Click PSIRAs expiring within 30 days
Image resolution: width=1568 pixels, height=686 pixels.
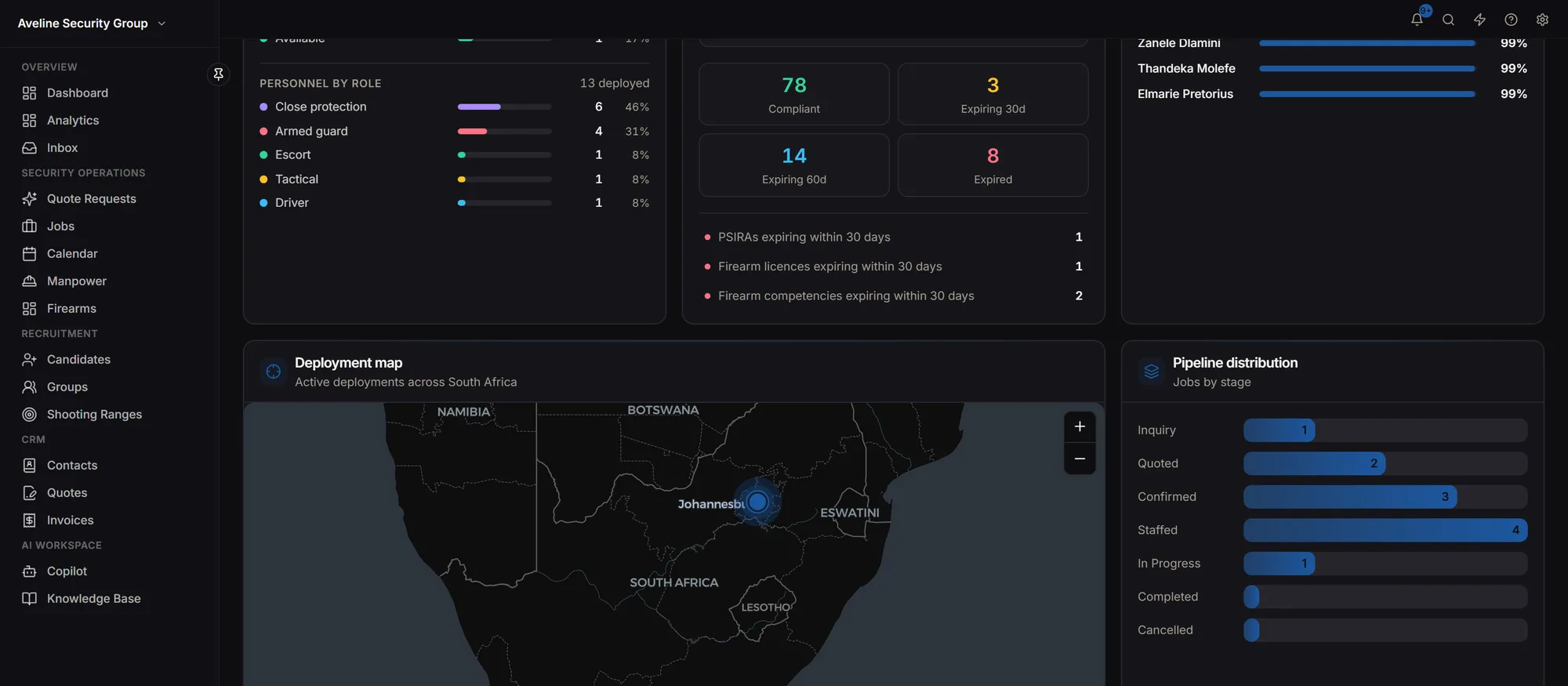[x=894, y=237]
